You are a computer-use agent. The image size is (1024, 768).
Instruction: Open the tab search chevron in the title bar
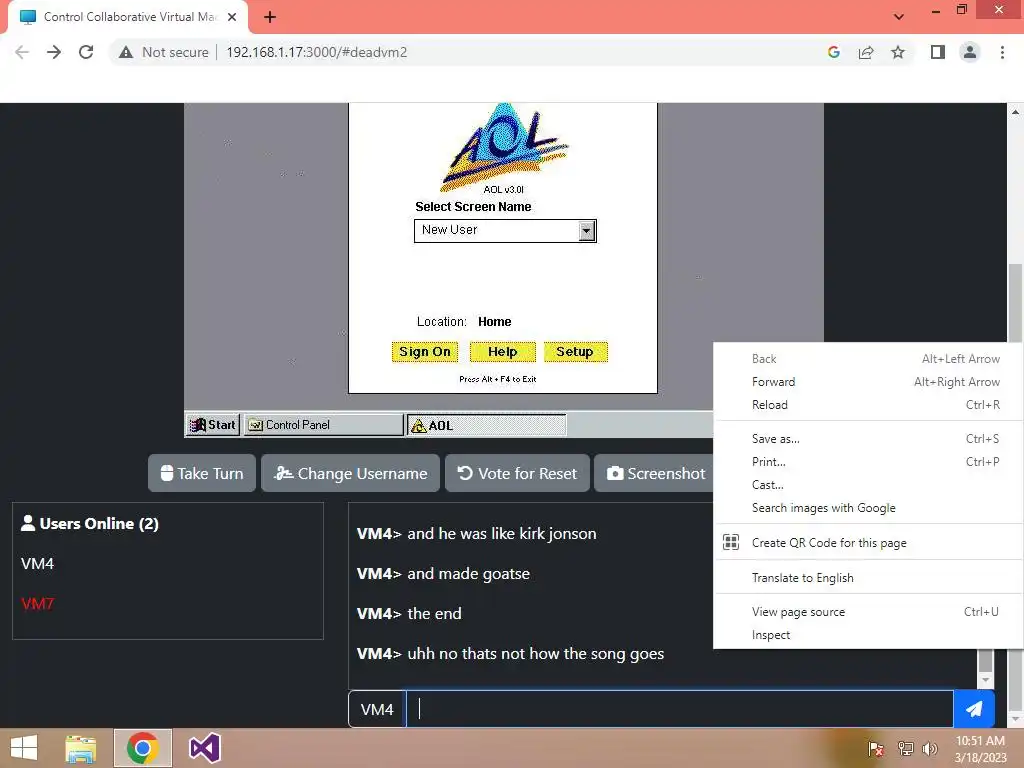[899, 17]
